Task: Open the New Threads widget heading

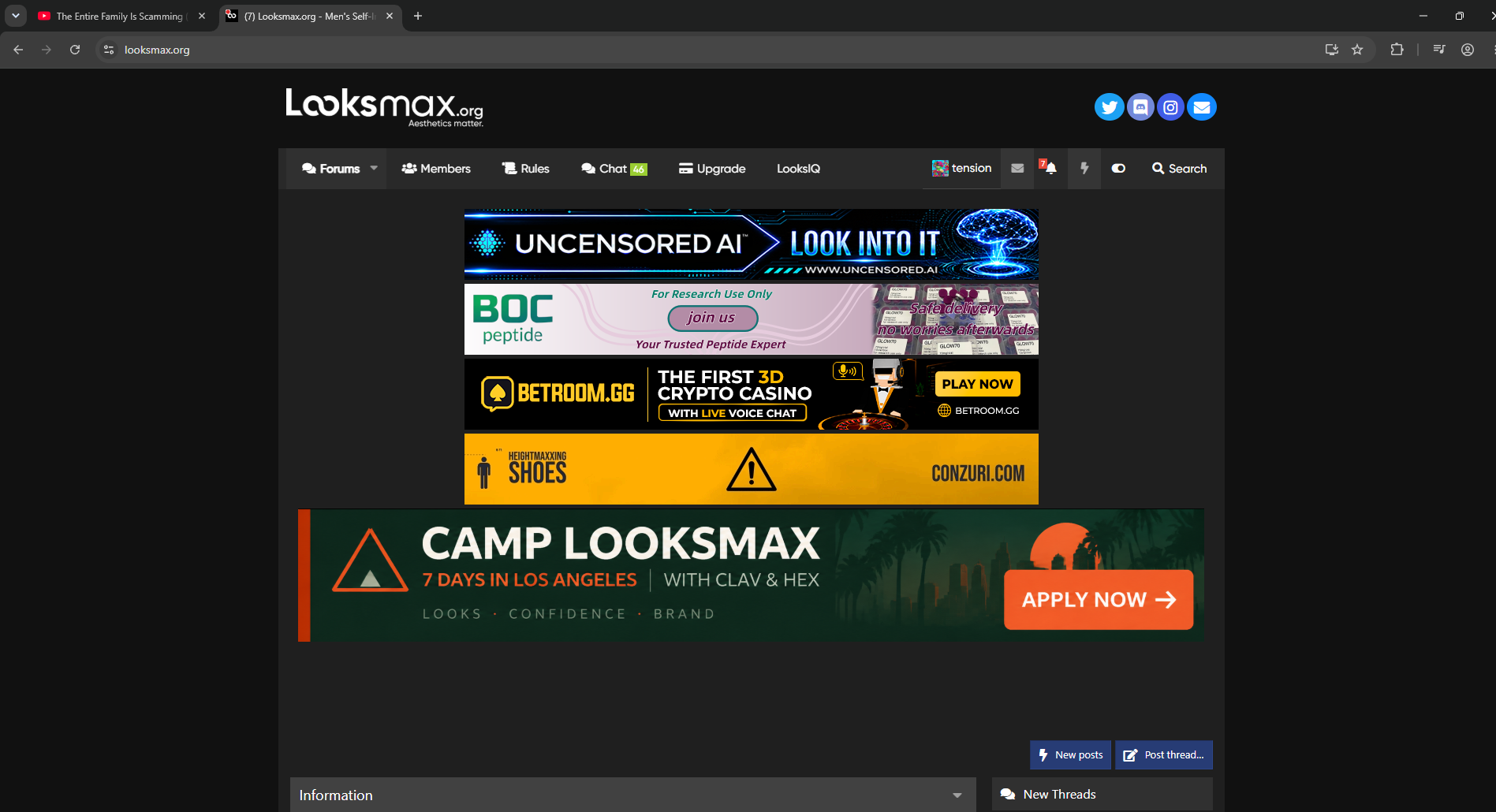Action: tap(1059, 795)
